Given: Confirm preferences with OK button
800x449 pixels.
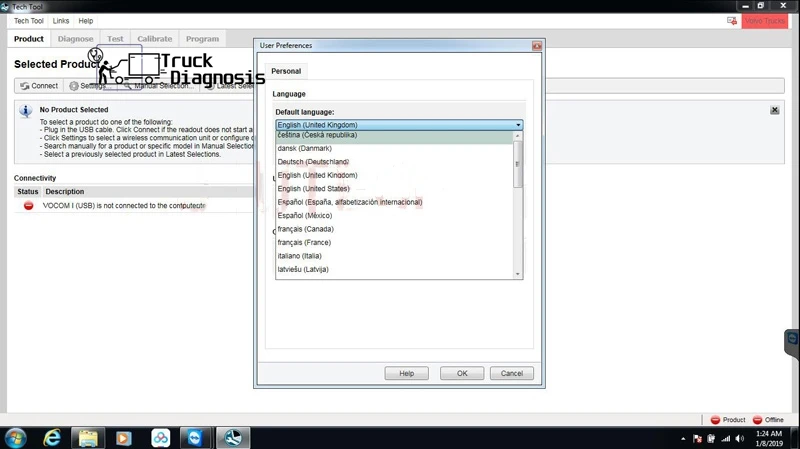Looking at the screenshot, I should click(462, 373).
